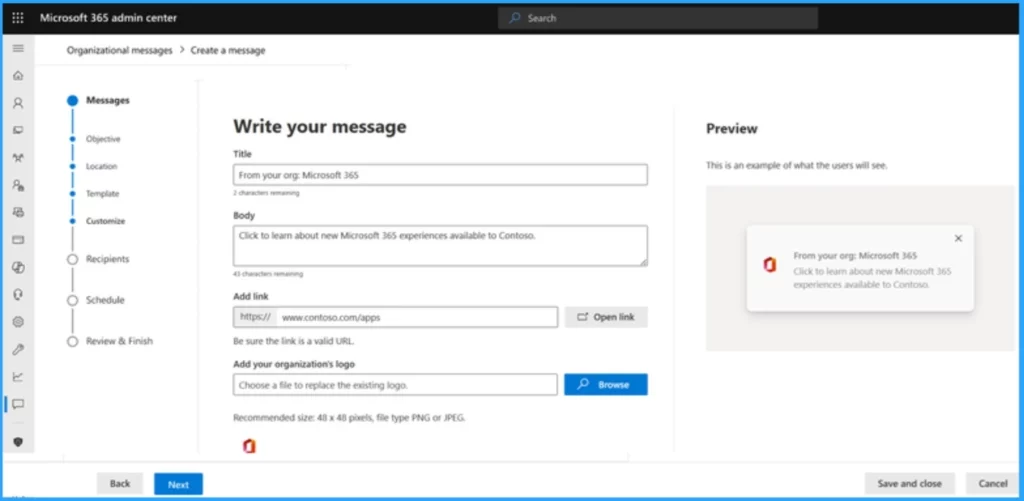The image size is (1024, 501).
Task: Click the logo file chooser field
Action: tap(395, 385)
